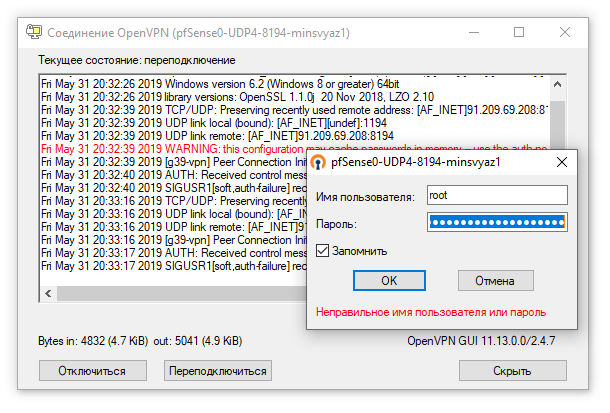Click the vertical scrollbar of the log

(558, 180)
